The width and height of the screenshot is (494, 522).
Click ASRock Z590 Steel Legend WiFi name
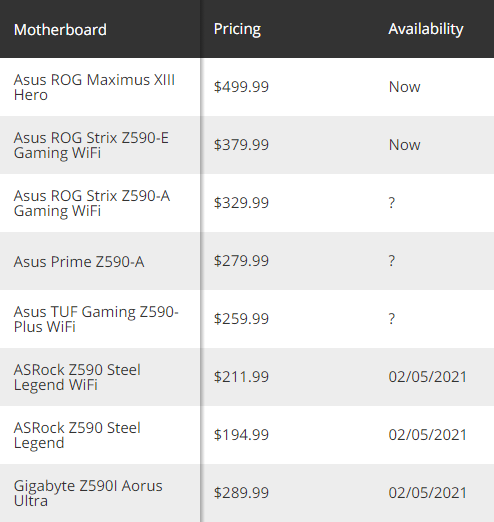77,377
